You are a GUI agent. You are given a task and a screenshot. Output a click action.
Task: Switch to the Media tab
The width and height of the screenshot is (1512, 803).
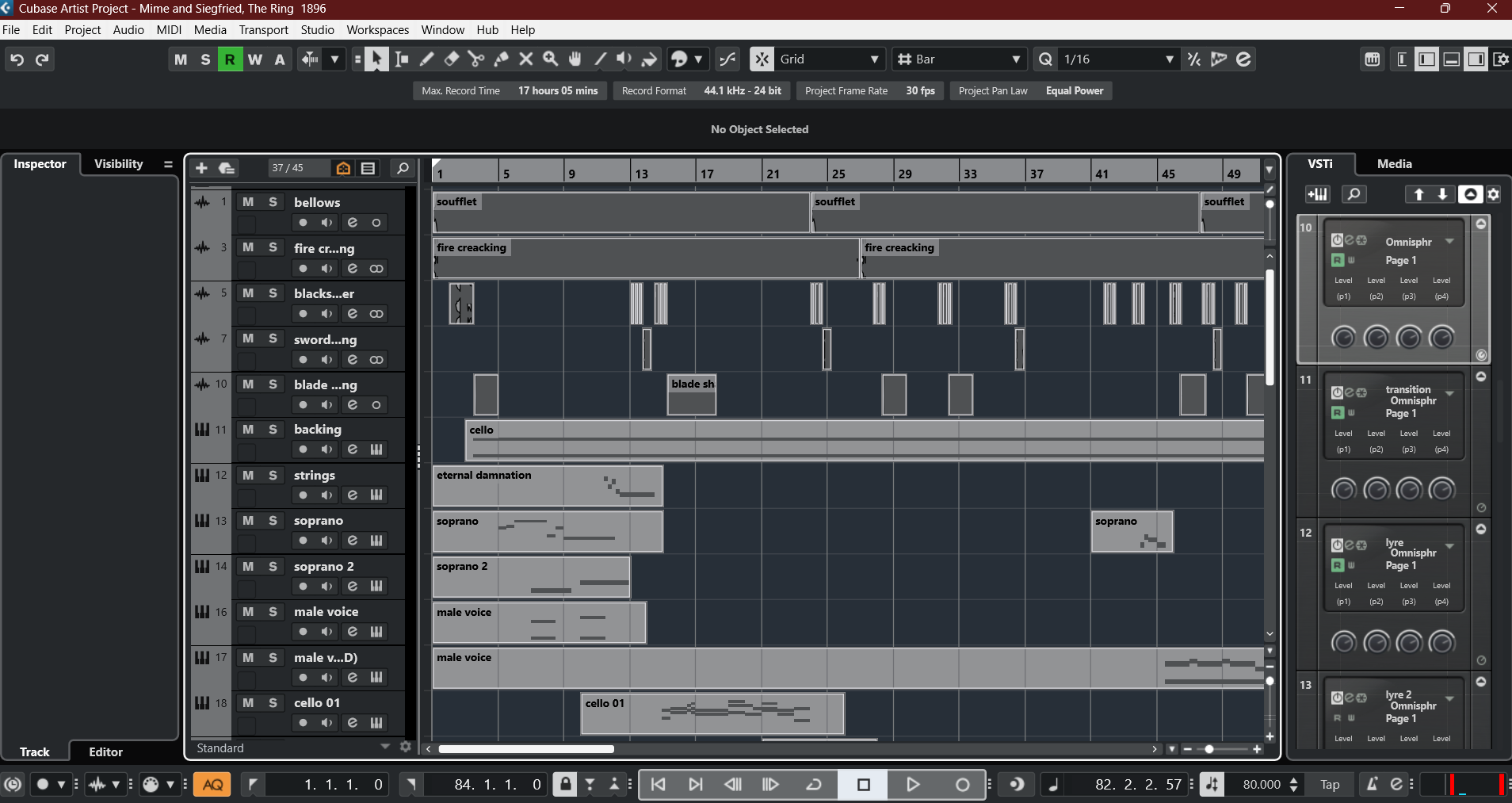point(1394,164)
